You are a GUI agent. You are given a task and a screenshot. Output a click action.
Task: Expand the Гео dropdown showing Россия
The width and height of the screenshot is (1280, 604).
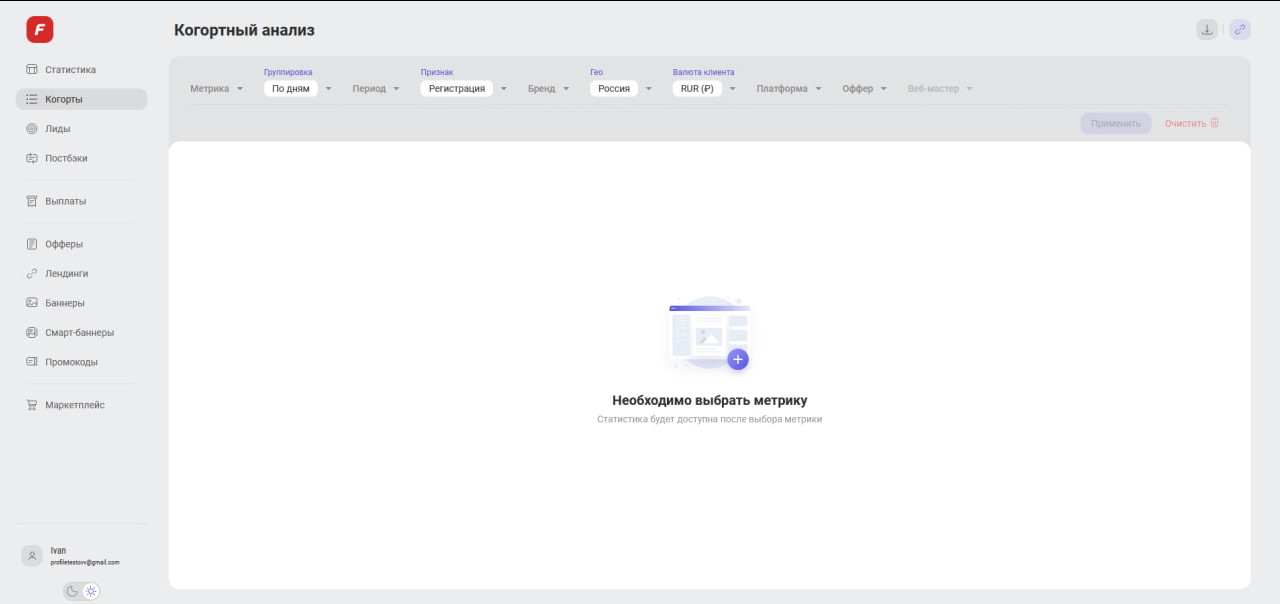pyautogui.click(x=621, y=89)
